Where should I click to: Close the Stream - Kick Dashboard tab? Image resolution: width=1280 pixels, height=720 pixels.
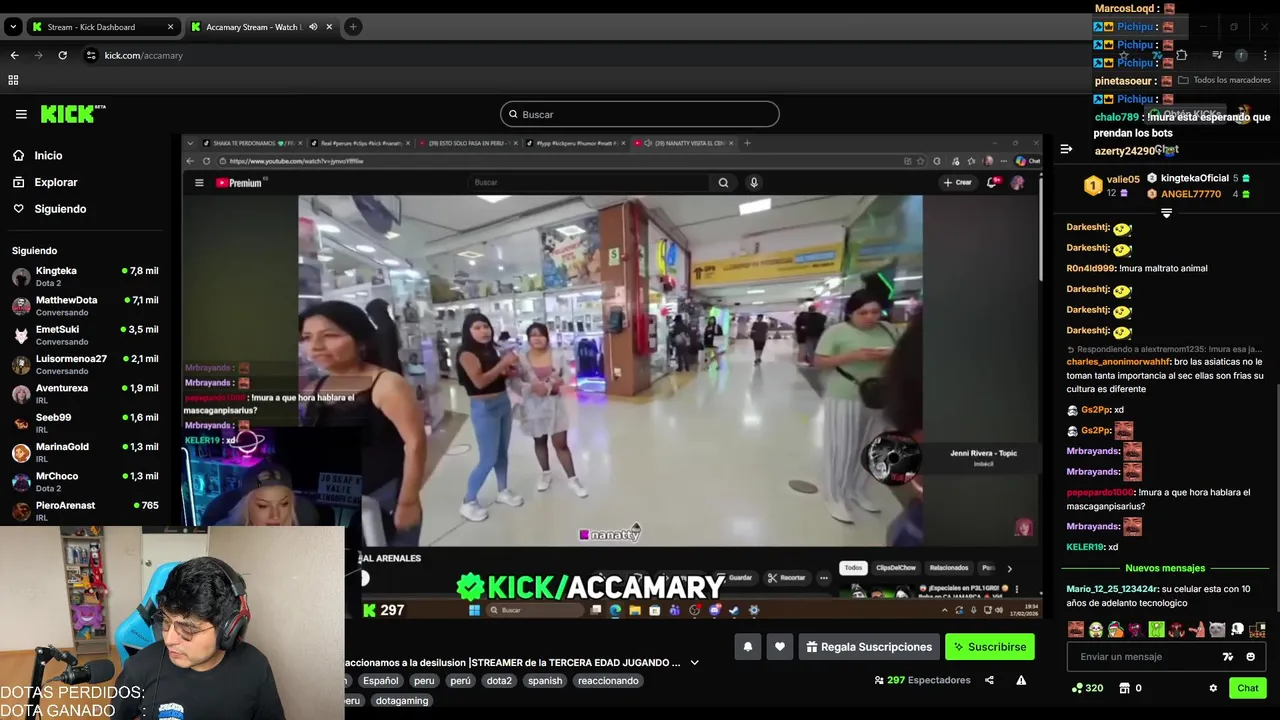170,27
